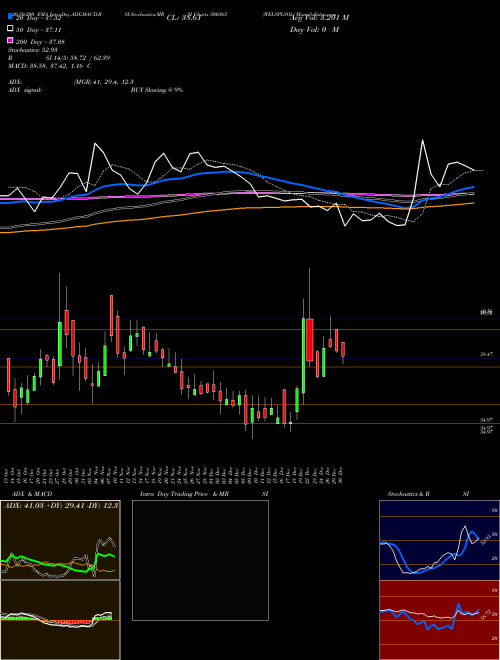Click the 'Stochastics & R' panel title
500x660 pixels.
pyautogui.click(x=408, y=494)
